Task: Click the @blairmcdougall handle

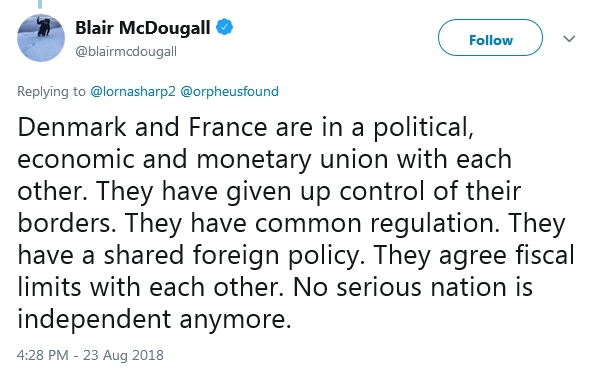Action: click(x=126, y=51)
